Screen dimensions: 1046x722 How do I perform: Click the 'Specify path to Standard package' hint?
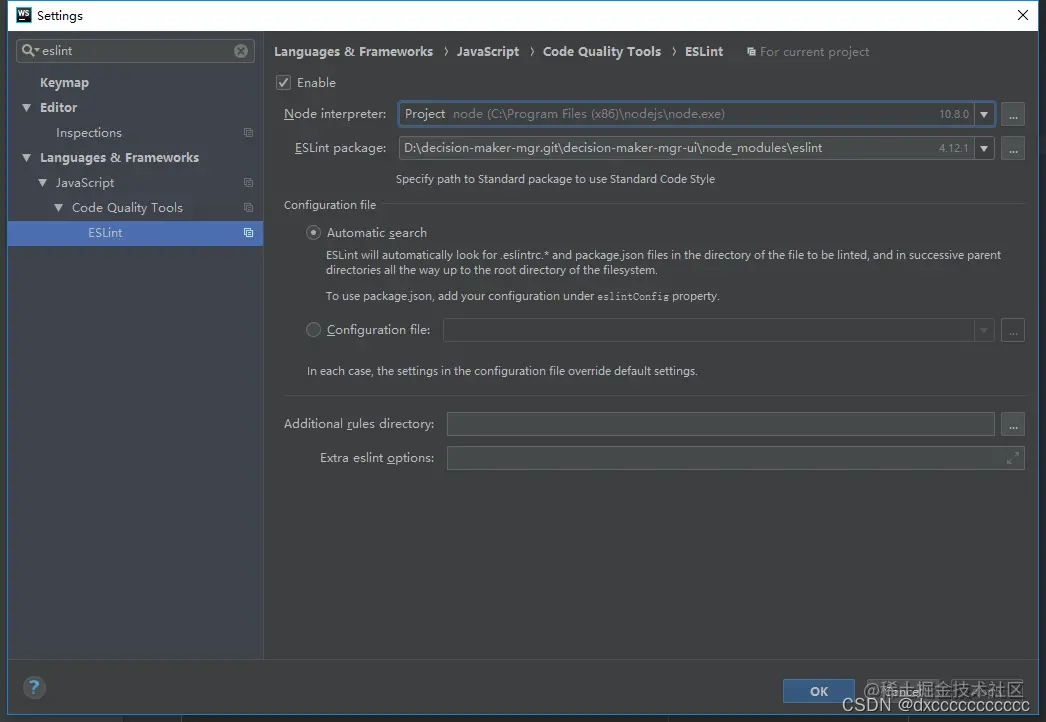(x=555, y=179)
